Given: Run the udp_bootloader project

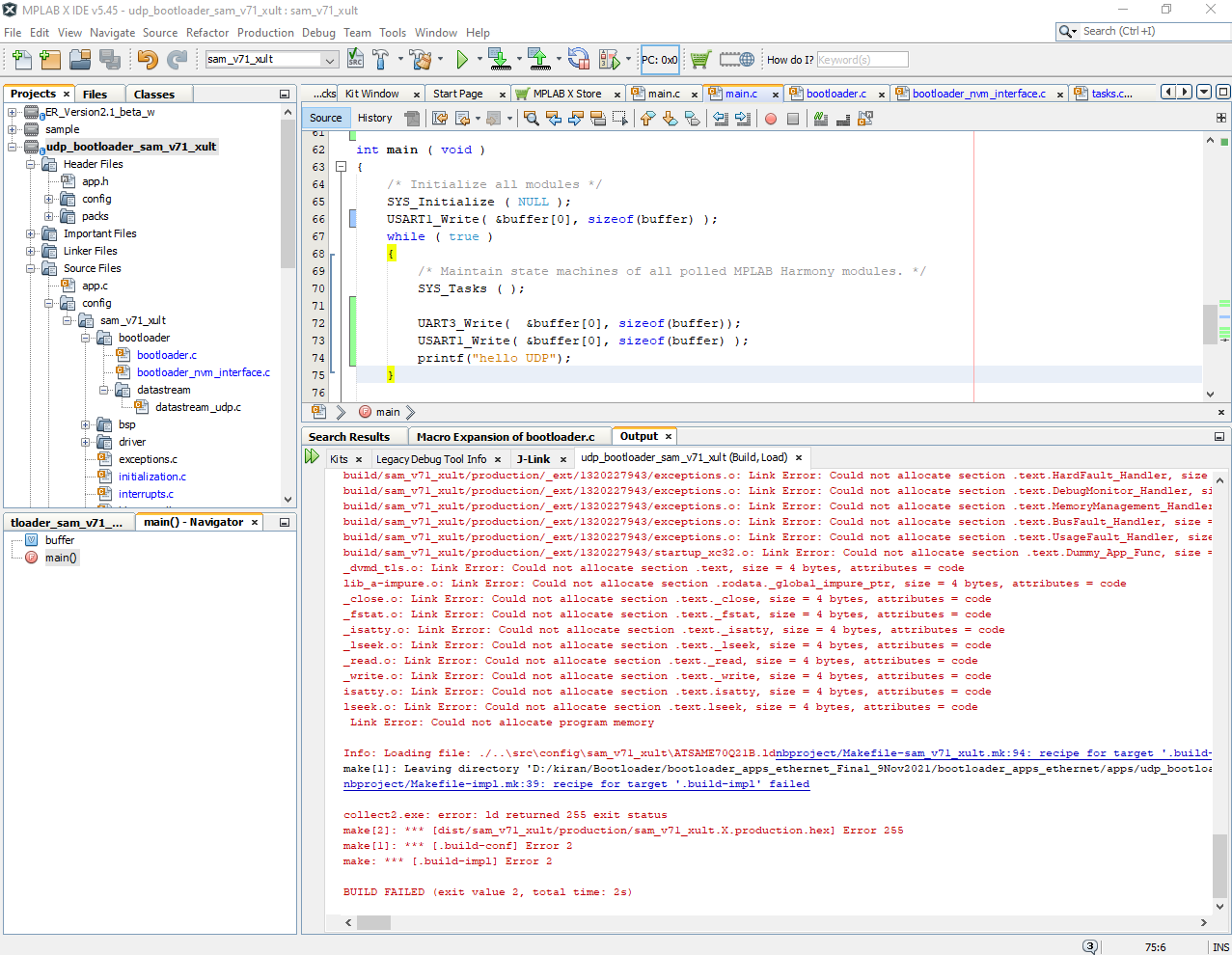Looking at the screenshot, I should click(x=462, y=59).
